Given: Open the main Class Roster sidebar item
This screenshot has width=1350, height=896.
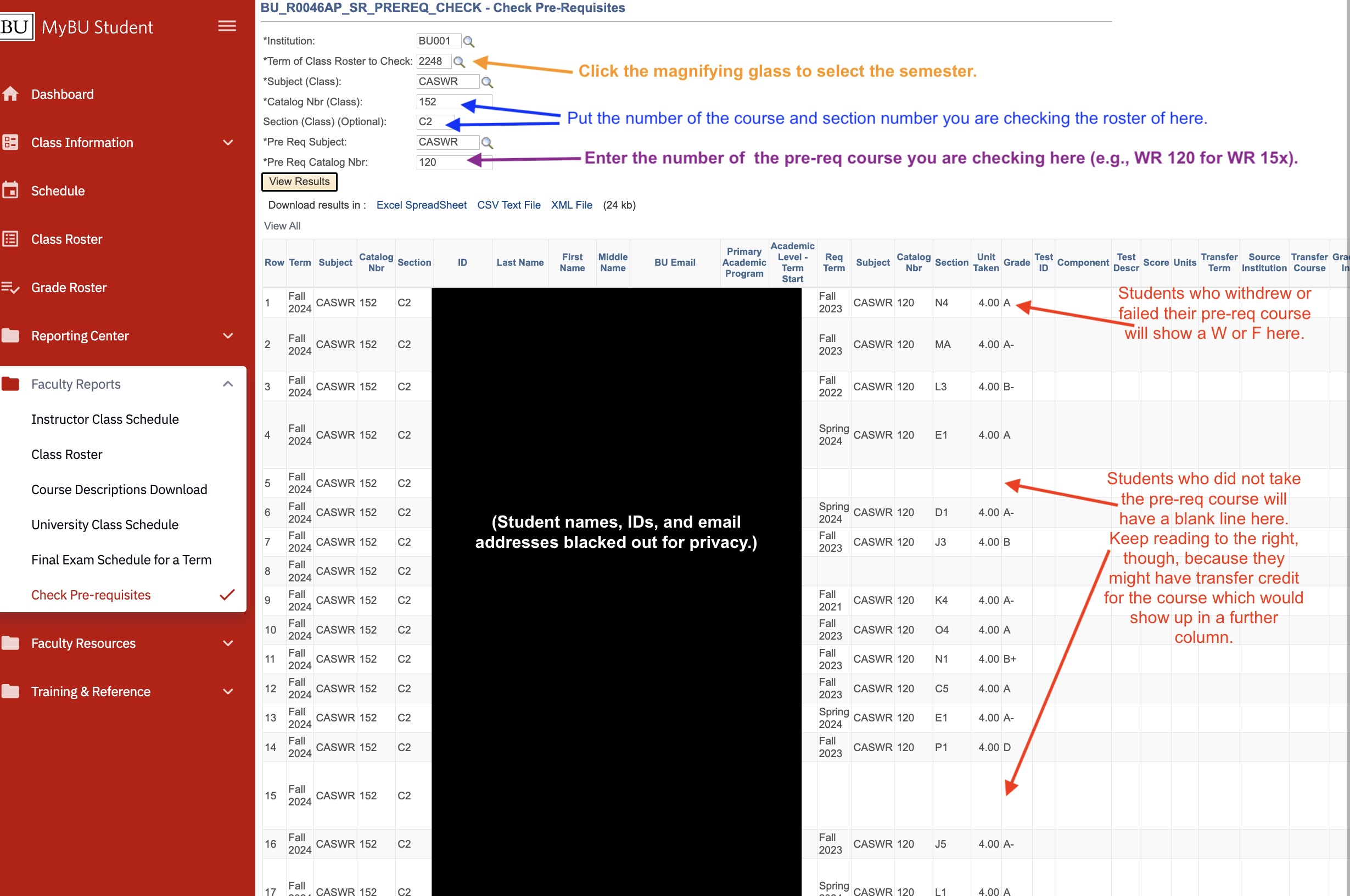Looking at the screenshot, I should (x=67, y=239).
